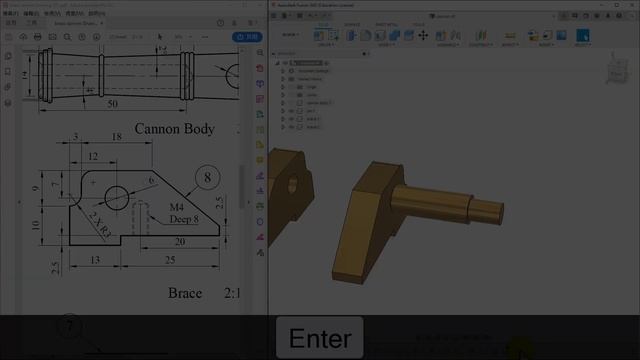Open bookmarks panel in PDF left sidebar
The image size is (640, 360).
(x=8, y=72)
